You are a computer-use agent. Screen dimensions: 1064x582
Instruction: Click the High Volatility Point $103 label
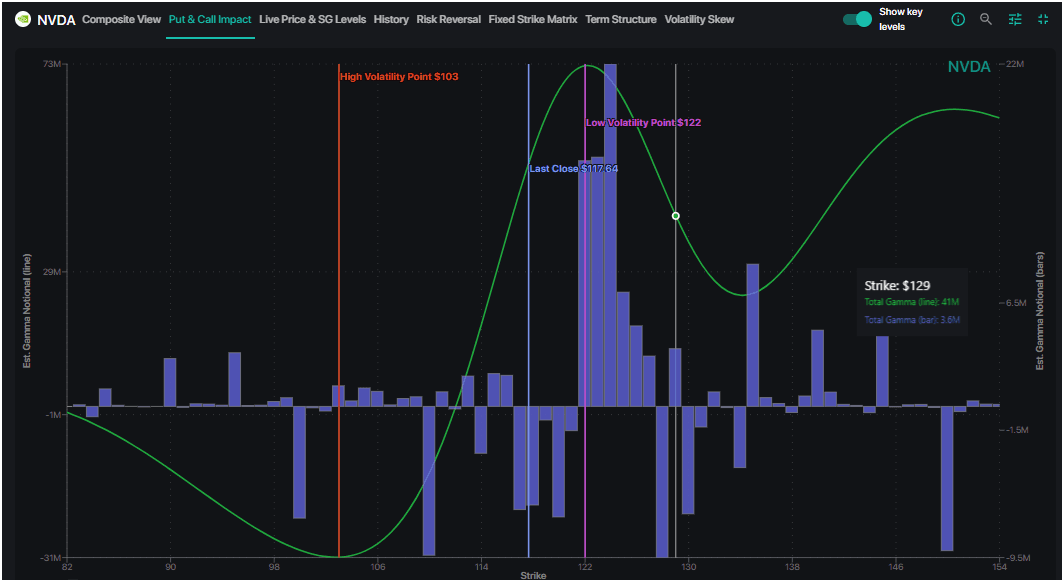coord(399,77)
